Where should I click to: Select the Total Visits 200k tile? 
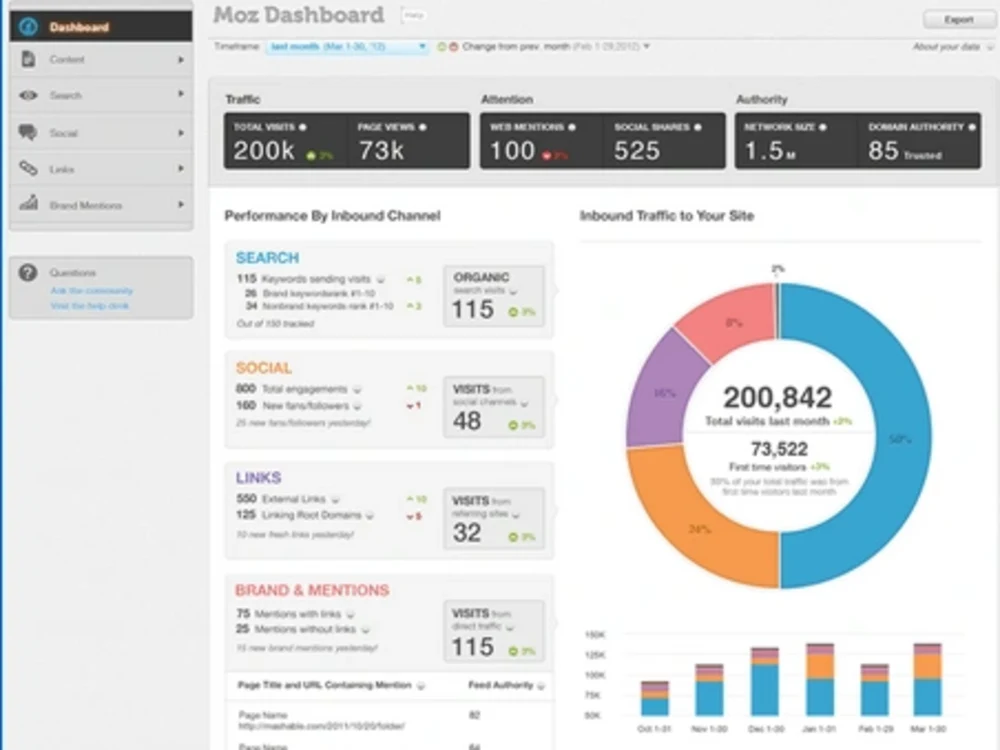[285, 141]
